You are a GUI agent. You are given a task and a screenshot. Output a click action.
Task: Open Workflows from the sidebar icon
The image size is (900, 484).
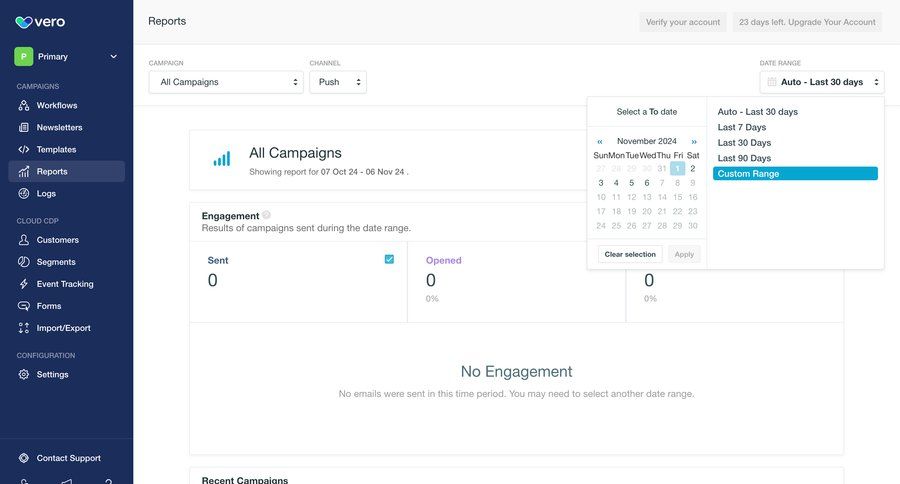point(24,106)
